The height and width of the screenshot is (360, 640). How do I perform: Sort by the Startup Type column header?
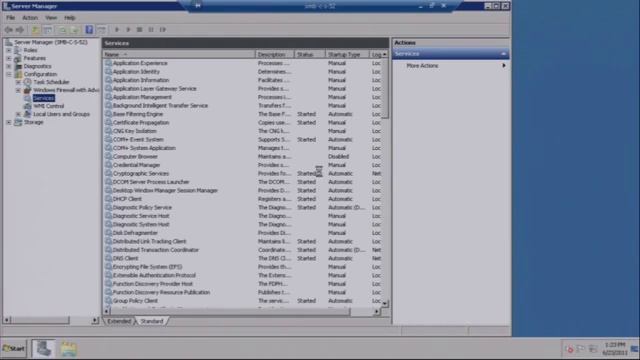(x=347, y=54)
